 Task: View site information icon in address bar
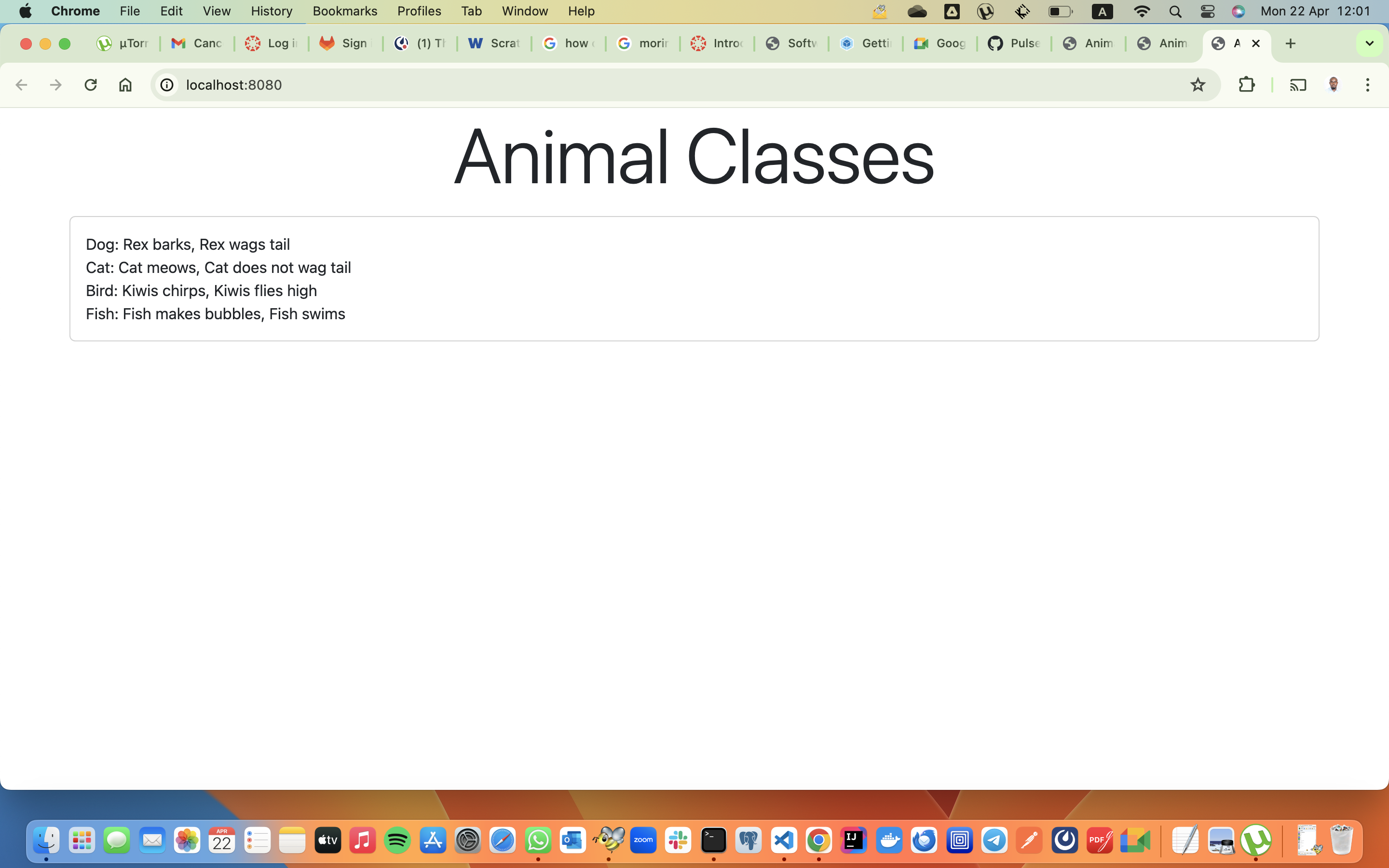166,85
